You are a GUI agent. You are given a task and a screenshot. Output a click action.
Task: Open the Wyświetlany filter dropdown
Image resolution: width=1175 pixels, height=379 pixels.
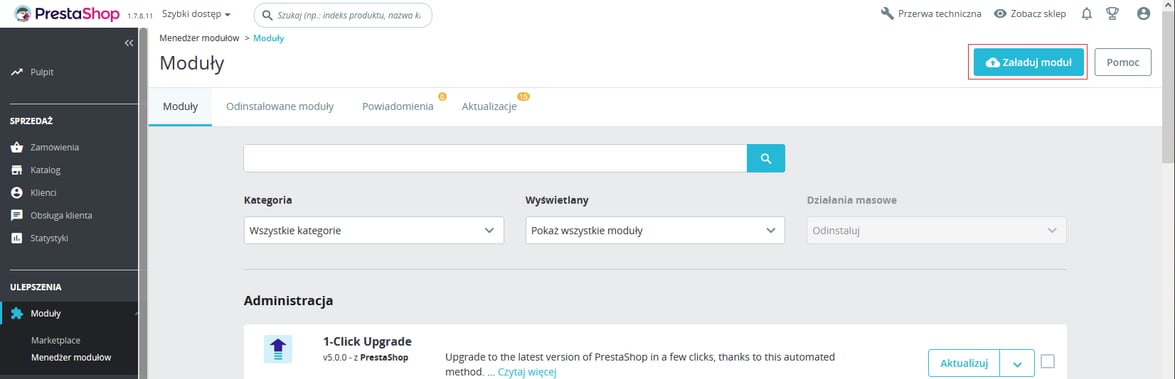(x=655, y=231)
